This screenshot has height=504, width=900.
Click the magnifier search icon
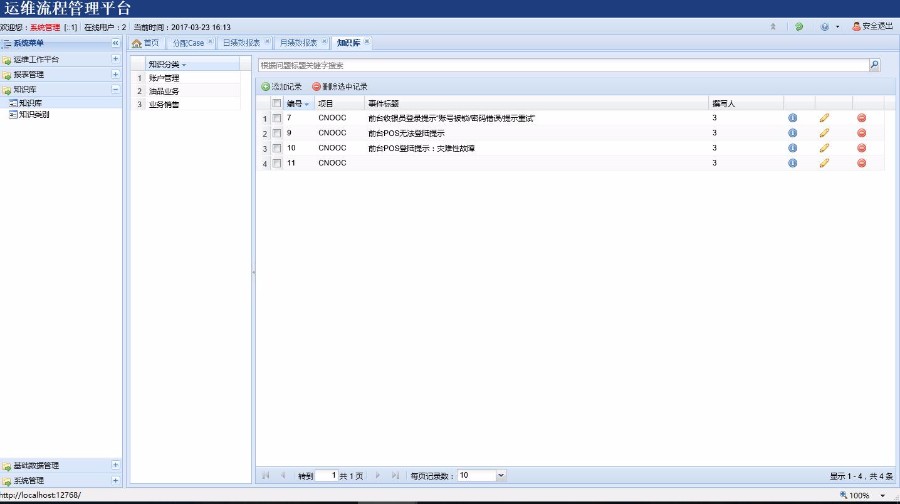tap(875, 65)
